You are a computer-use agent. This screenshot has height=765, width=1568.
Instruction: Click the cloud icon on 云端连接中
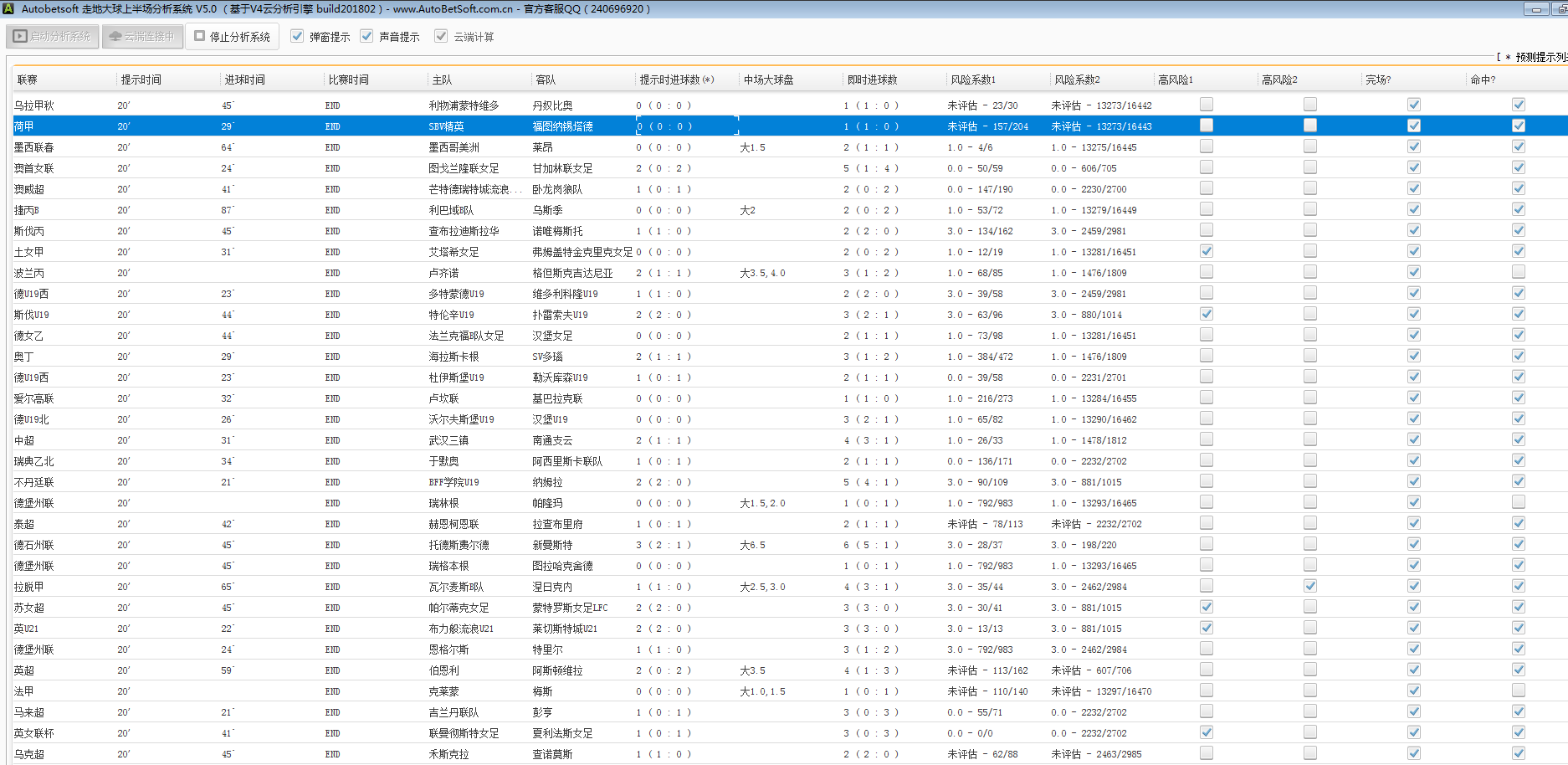click(x=115, y=37)
